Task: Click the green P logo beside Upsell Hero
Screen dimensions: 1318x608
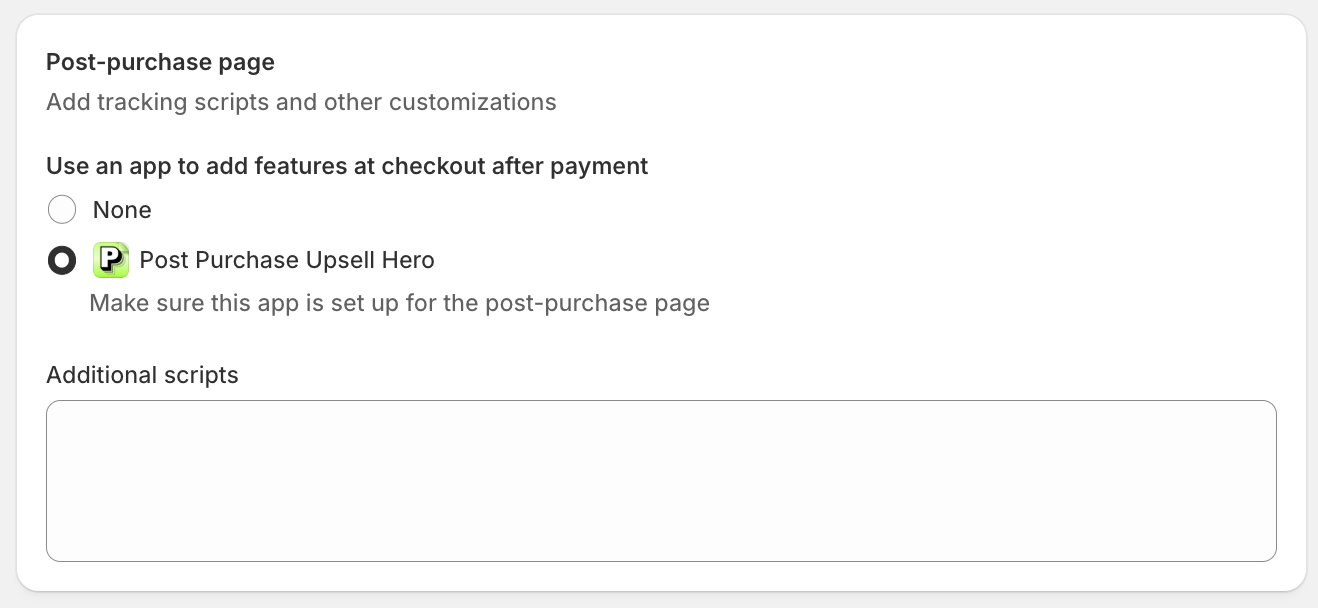Action: 111,260
